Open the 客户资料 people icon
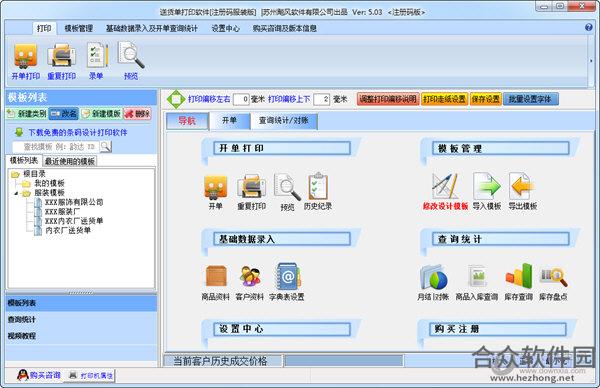 pos(249,283)
